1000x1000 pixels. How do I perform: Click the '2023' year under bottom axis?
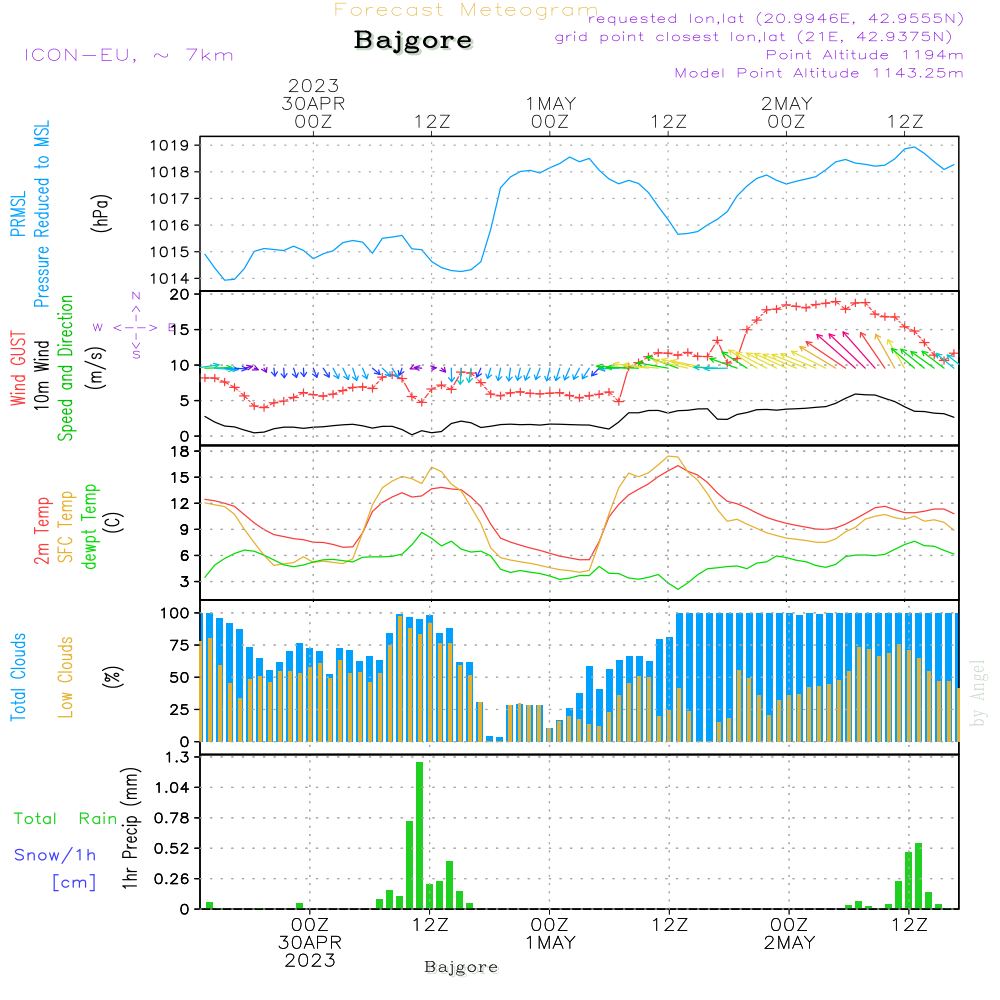coord(310,960)
